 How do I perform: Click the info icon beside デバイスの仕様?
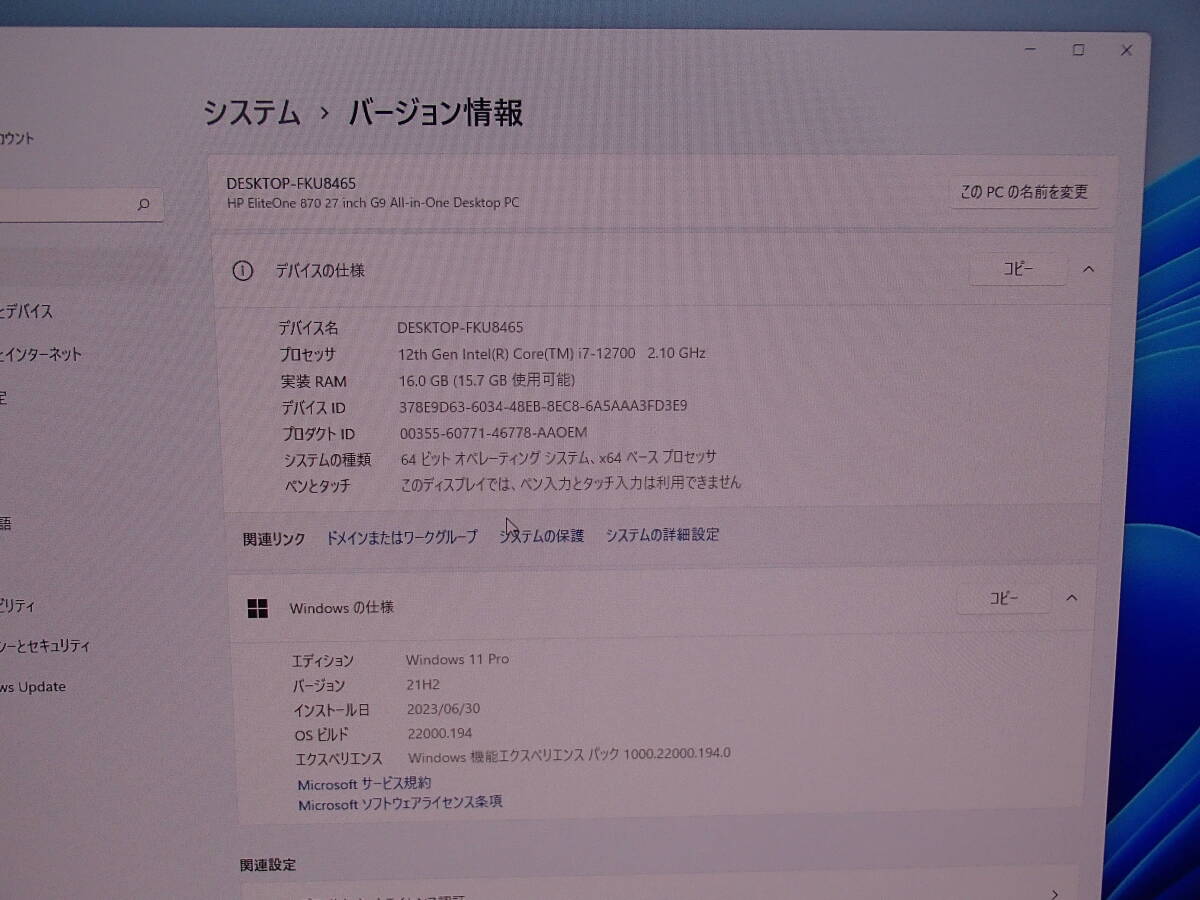pos(242,271)
